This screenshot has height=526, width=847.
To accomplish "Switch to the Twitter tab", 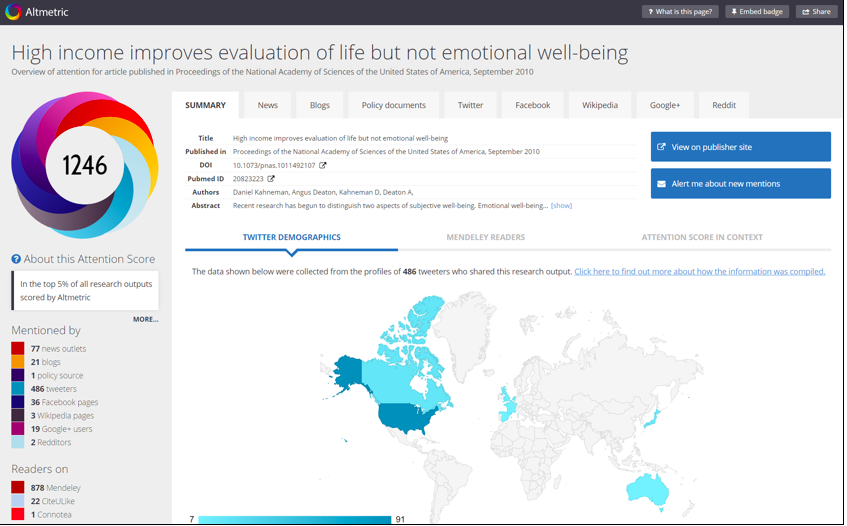I will [470, 105].
